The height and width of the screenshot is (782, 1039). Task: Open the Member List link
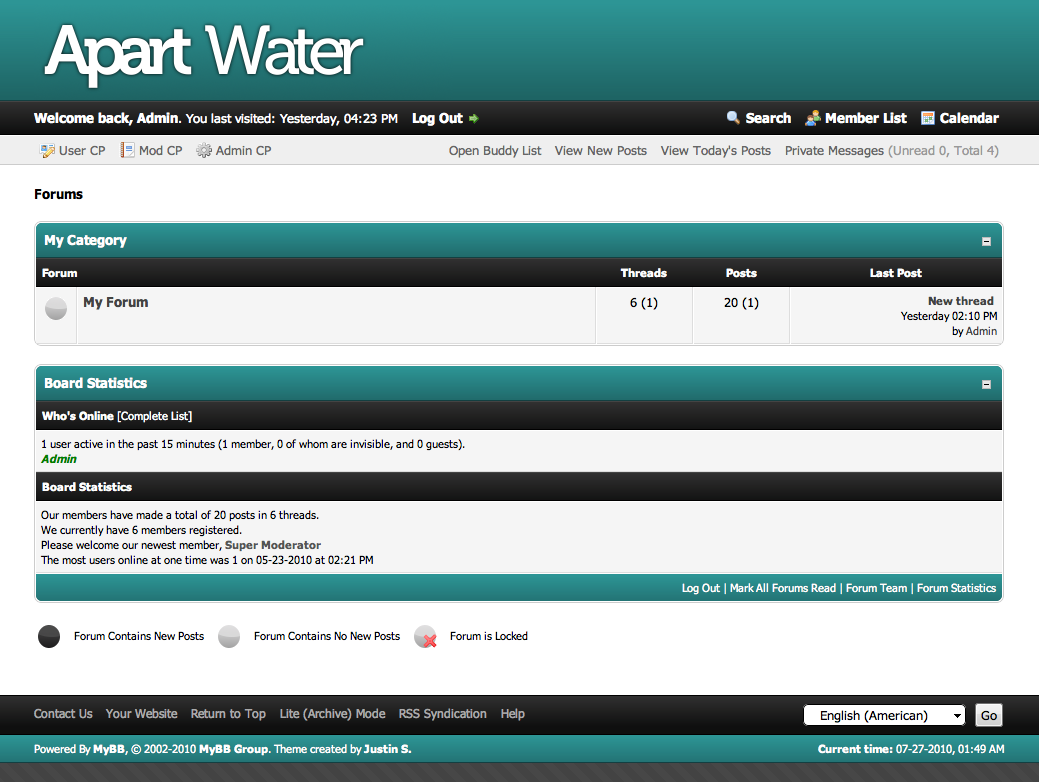click(865, 118)
